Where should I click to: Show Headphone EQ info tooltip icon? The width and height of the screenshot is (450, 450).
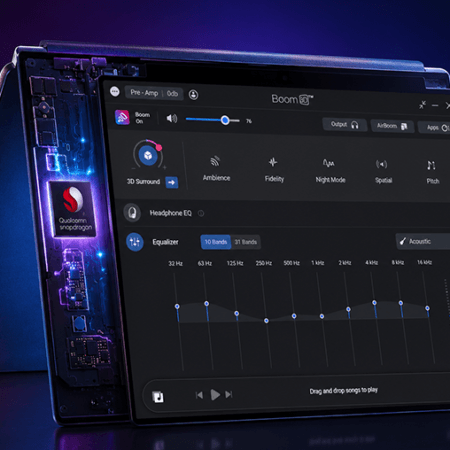[201, 213]
